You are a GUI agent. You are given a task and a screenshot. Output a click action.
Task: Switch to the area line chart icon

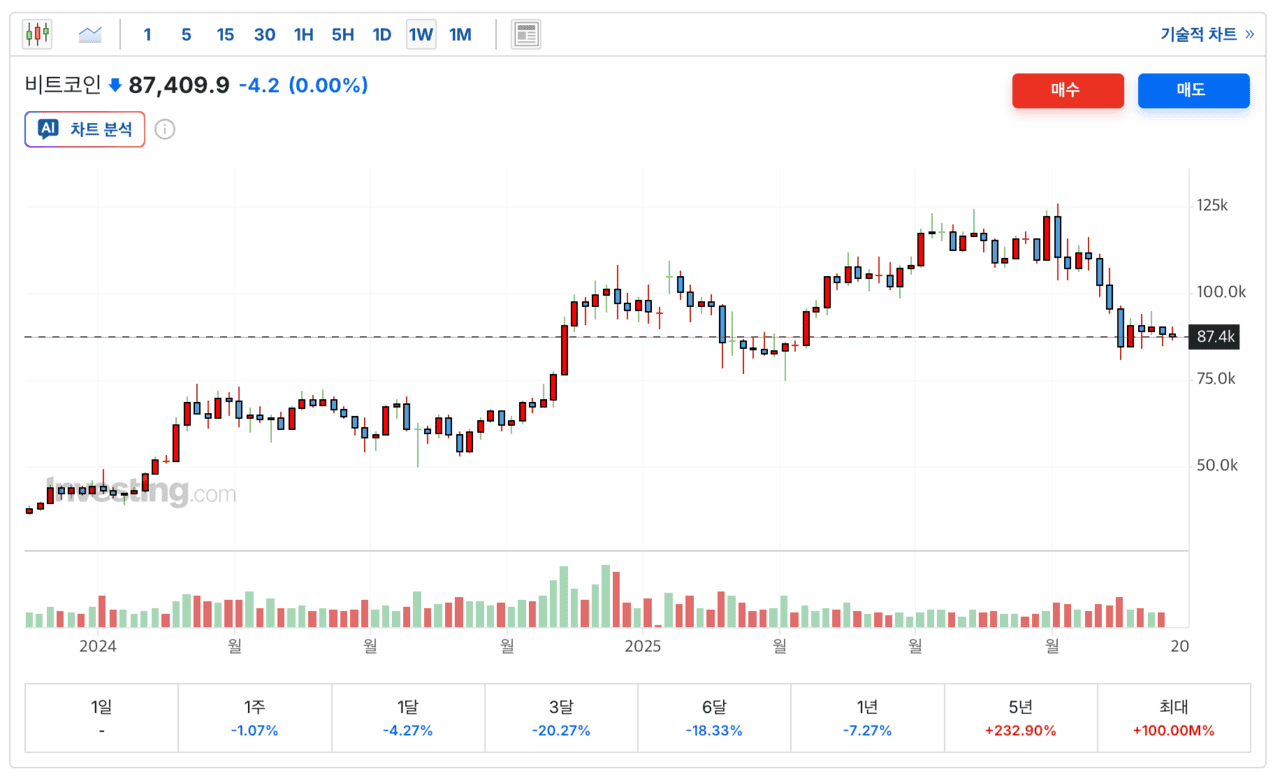[90, 33]
